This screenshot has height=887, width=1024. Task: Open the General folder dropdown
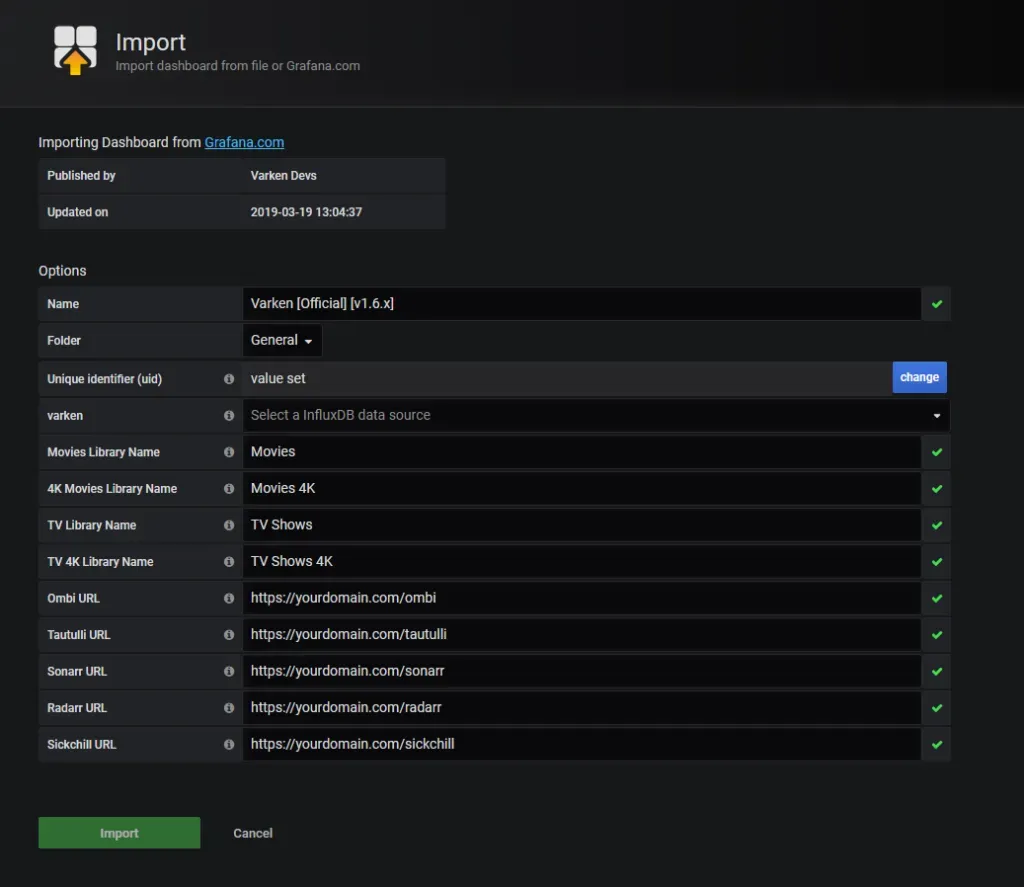pyautogui.click(x=282, y=340)
